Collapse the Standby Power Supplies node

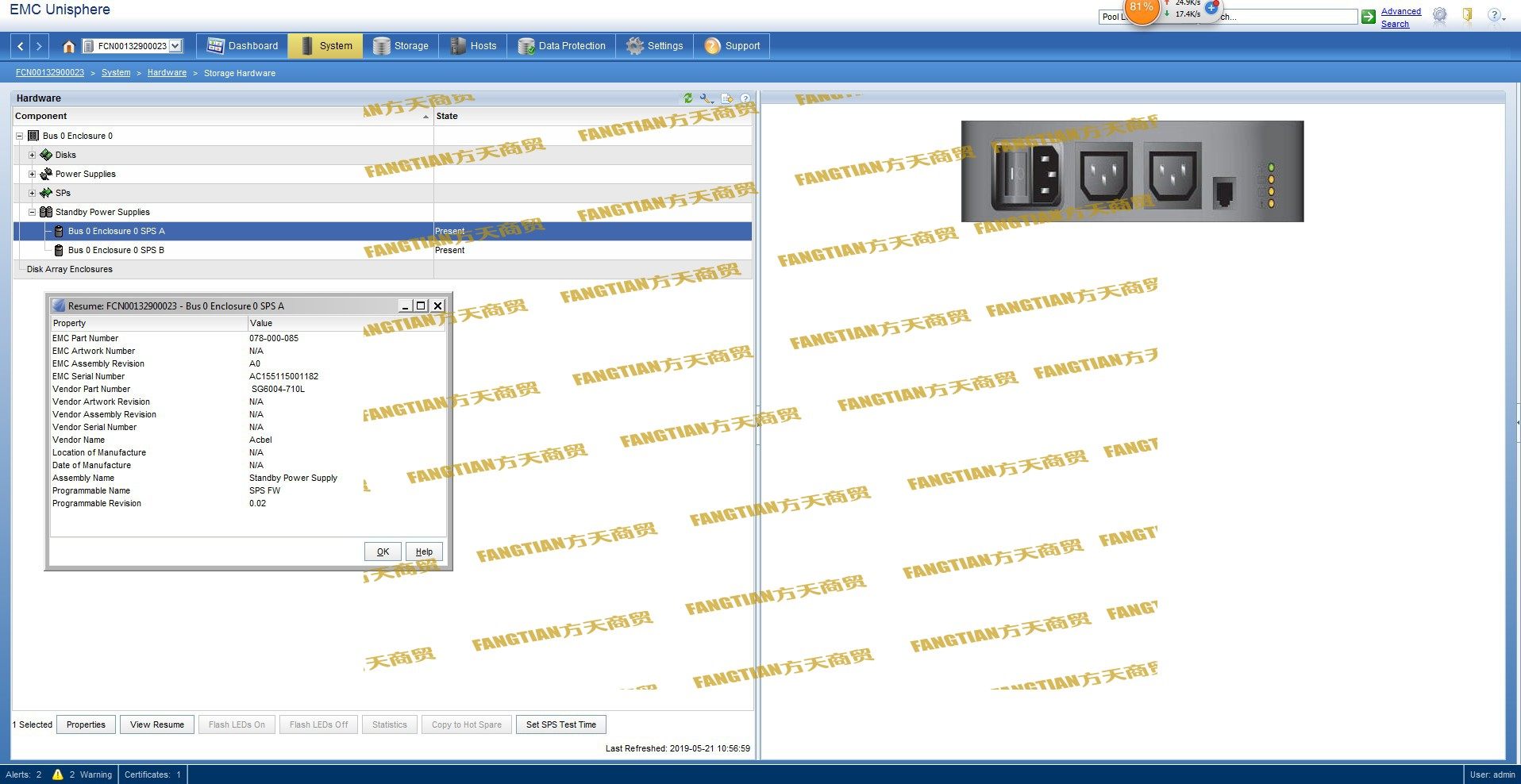33,212
